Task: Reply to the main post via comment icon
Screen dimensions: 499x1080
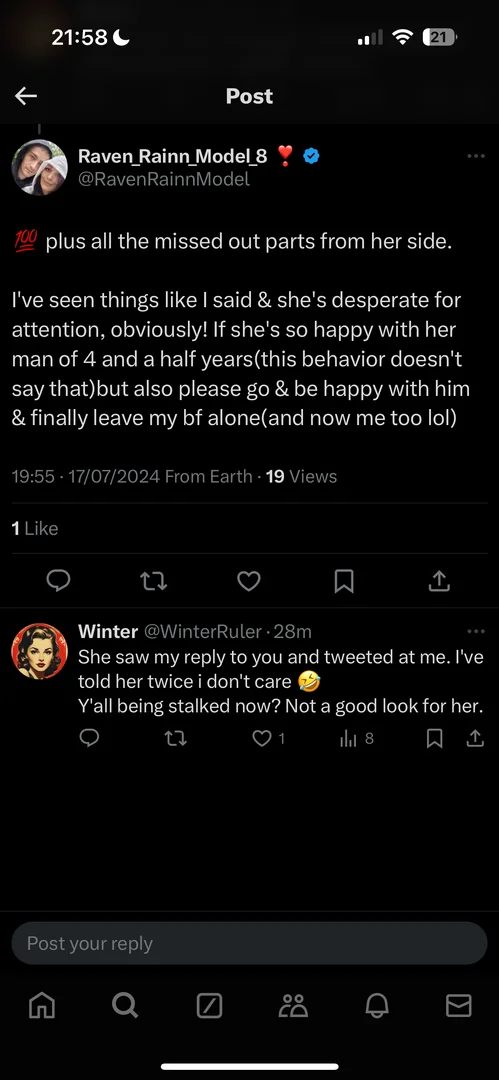Action: [58, 582]
